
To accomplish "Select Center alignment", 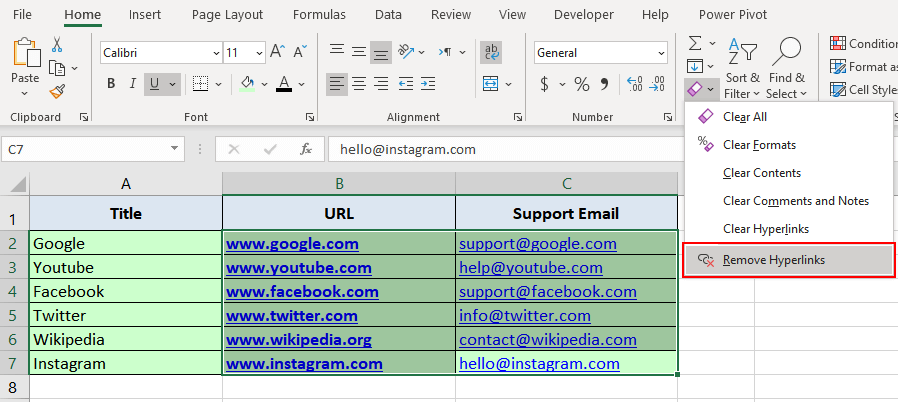I will coord(359,84).
